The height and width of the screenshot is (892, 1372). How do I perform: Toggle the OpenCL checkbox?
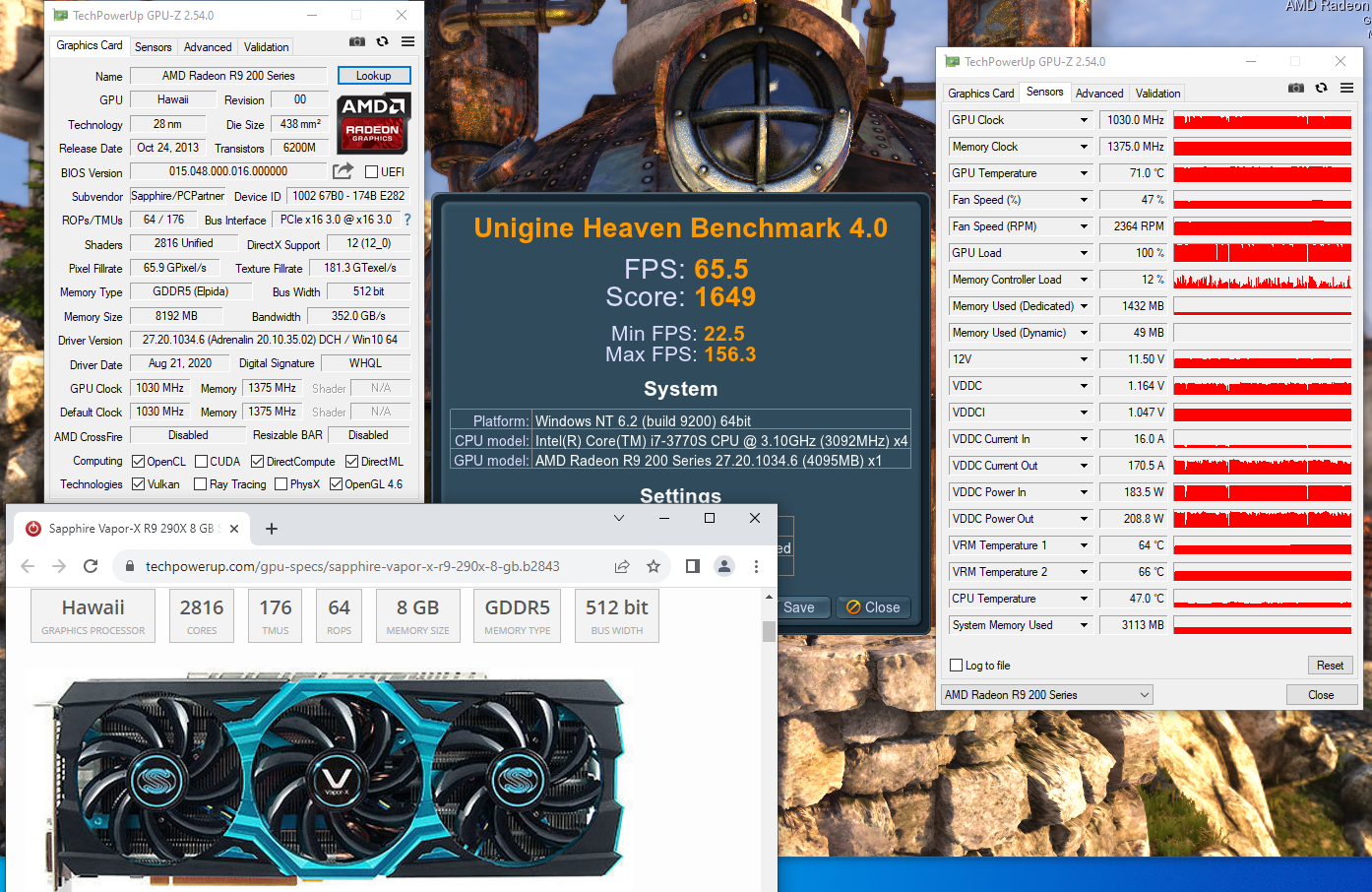point(139,461)
